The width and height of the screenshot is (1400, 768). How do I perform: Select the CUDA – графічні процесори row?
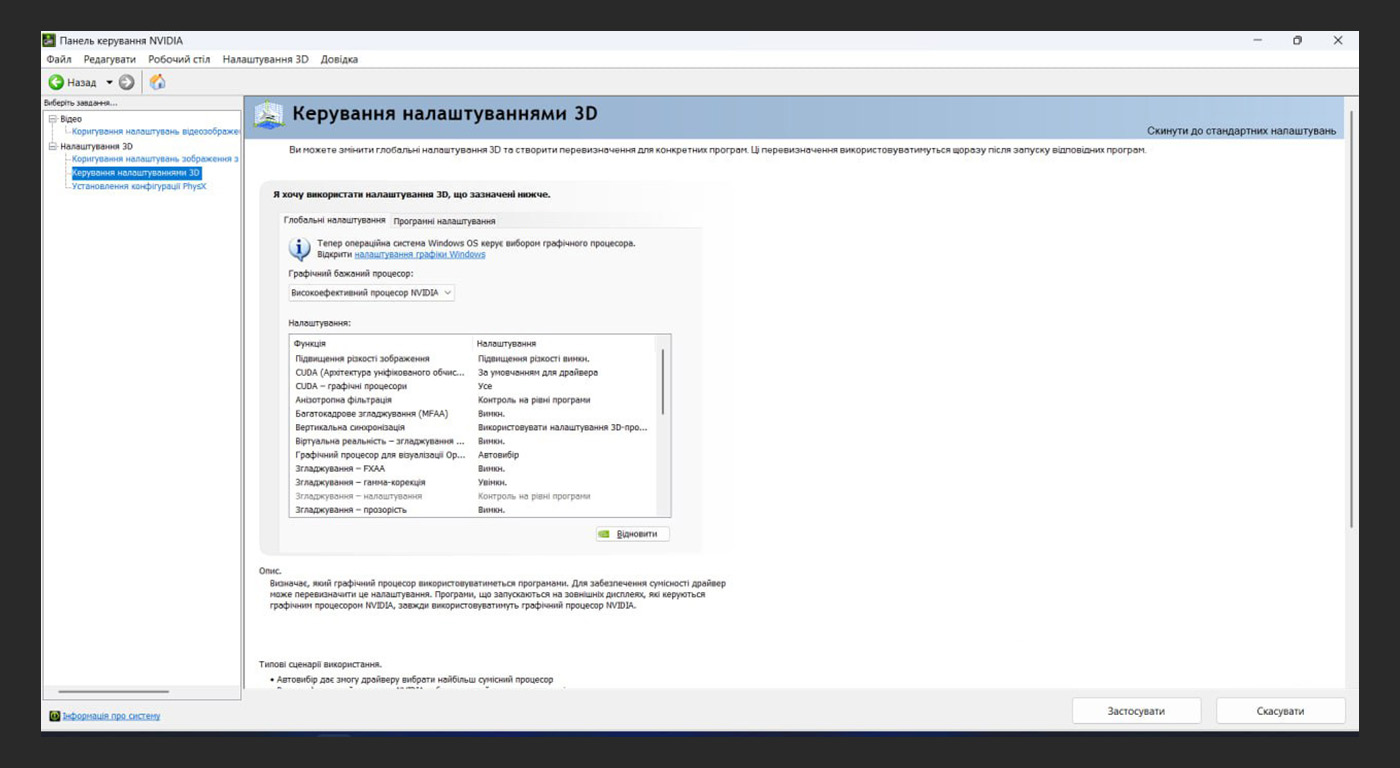pos(472,386)
